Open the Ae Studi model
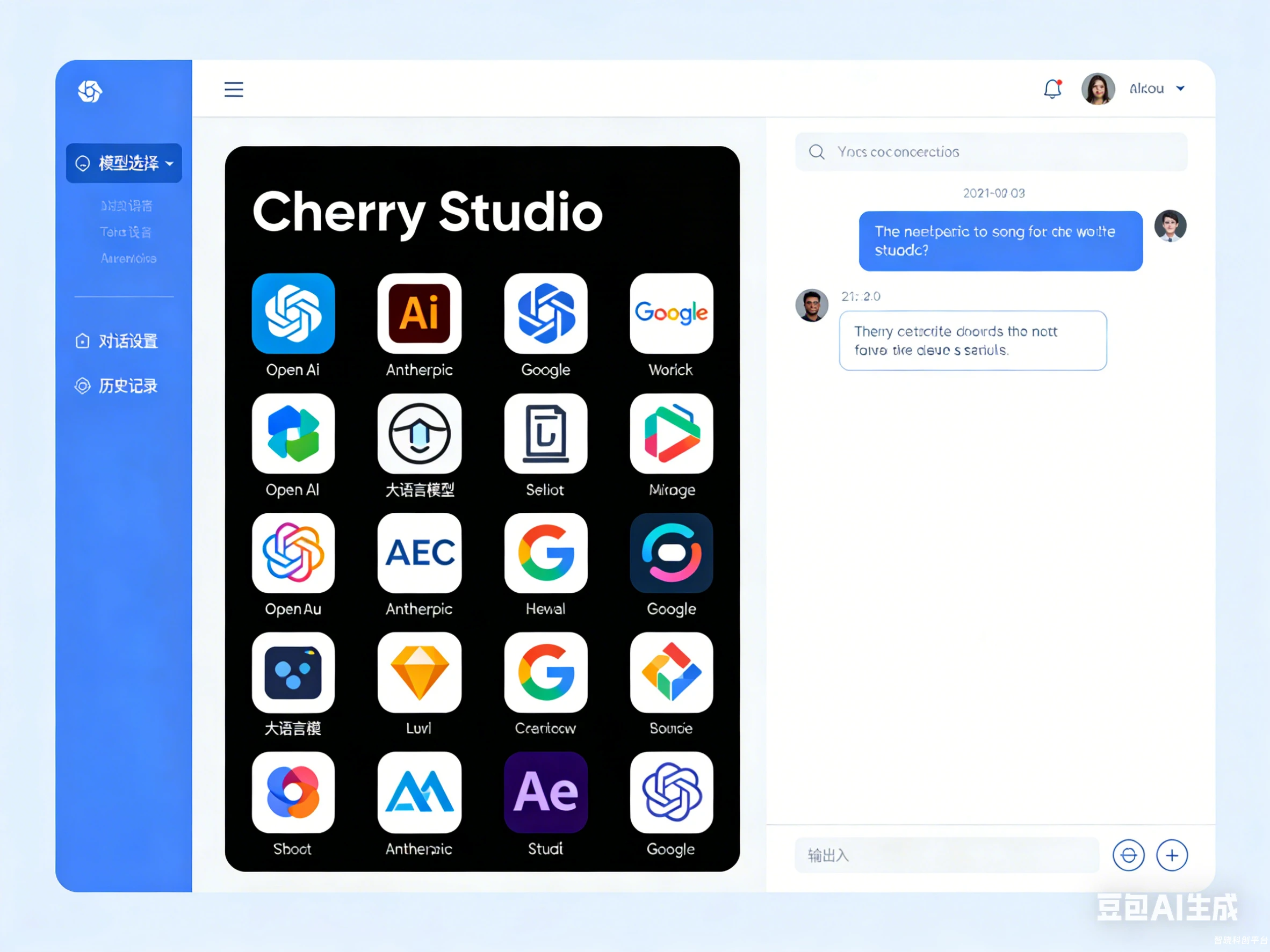 [x=545, y=793]
